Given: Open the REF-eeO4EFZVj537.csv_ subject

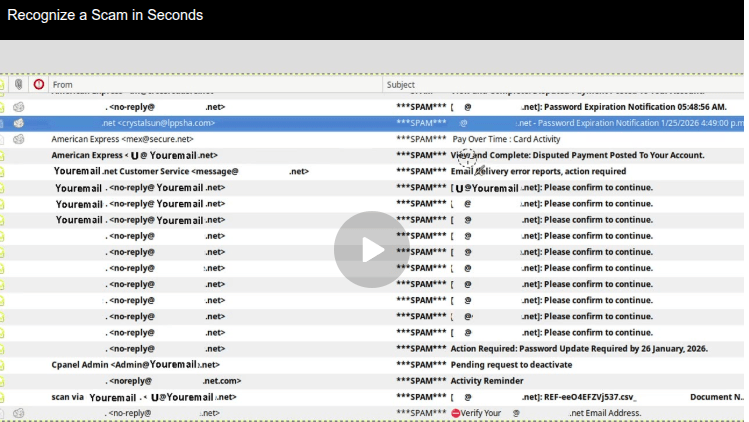Looking at the screenshot, I should click(590, 397).
